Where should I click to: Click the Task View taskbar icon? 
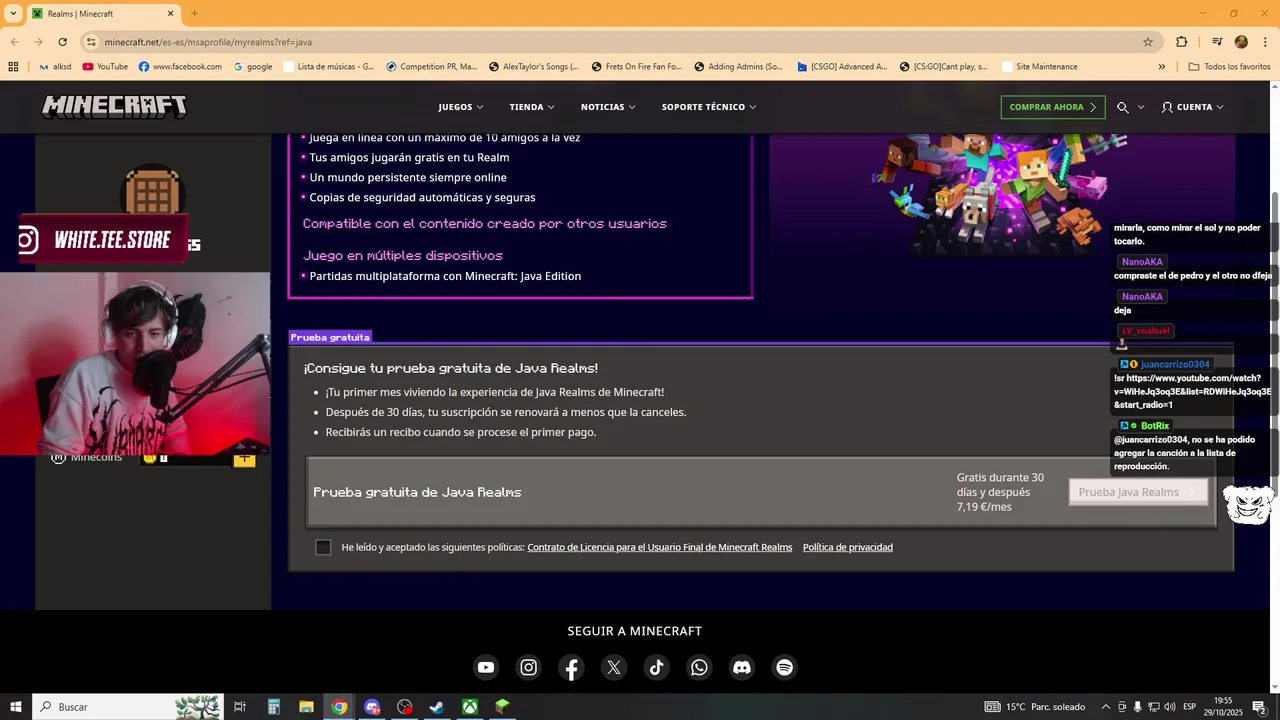pos(240,707)
